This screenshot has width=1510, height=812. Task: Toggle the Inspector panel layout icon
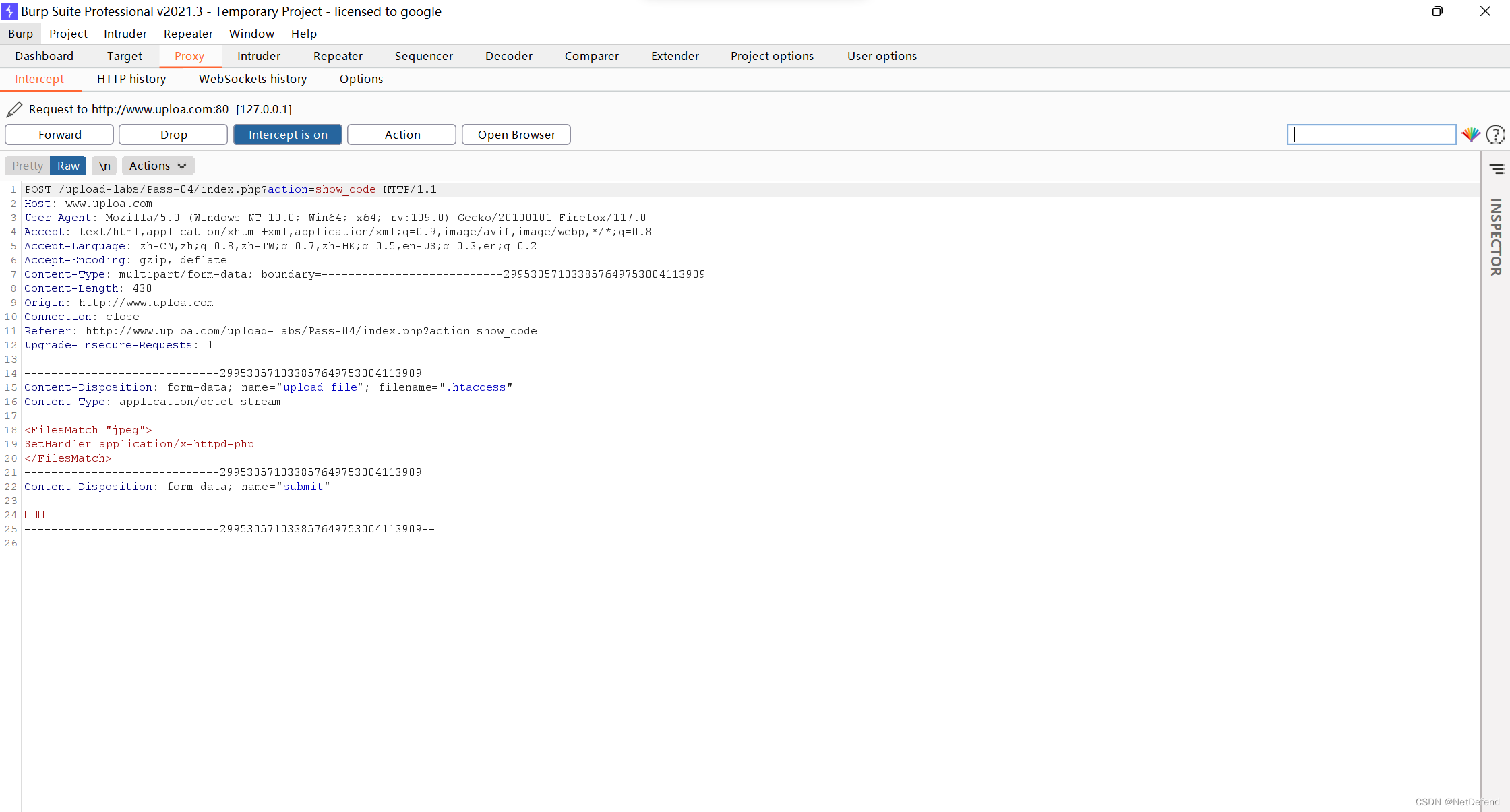(1497, 169)
